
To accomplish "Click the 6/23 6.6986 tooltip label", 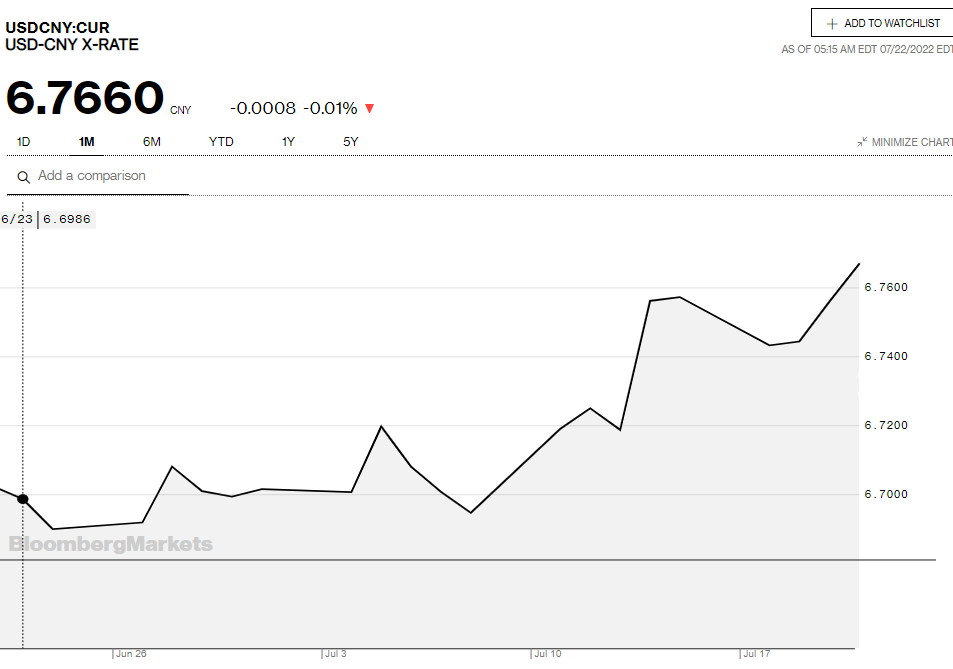I will [x=48, y=219].
